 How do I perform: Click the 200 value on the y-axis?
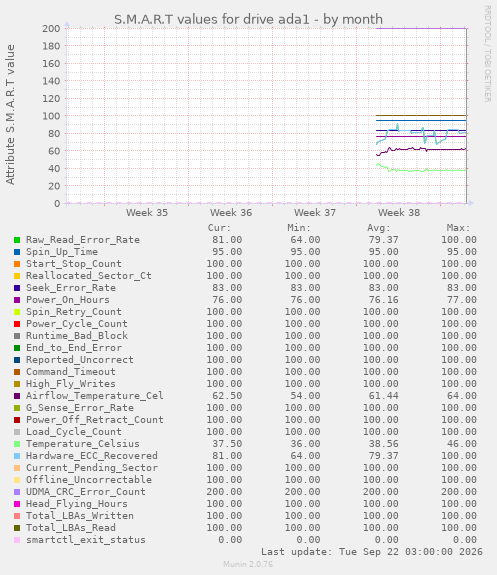click(51, 29)
